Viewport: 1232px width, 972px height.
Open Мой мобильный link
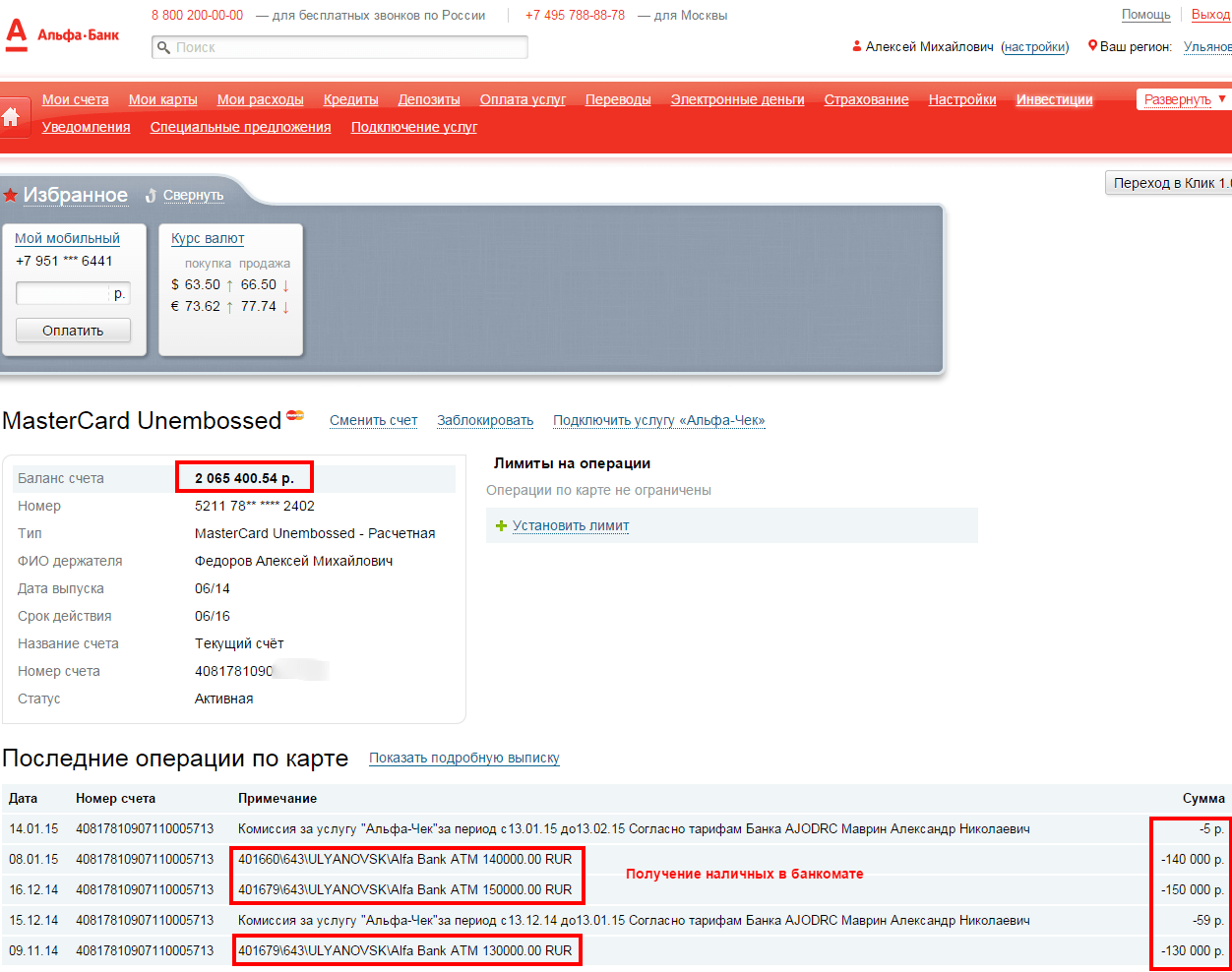pyautogui.click(x=67, y=238)
